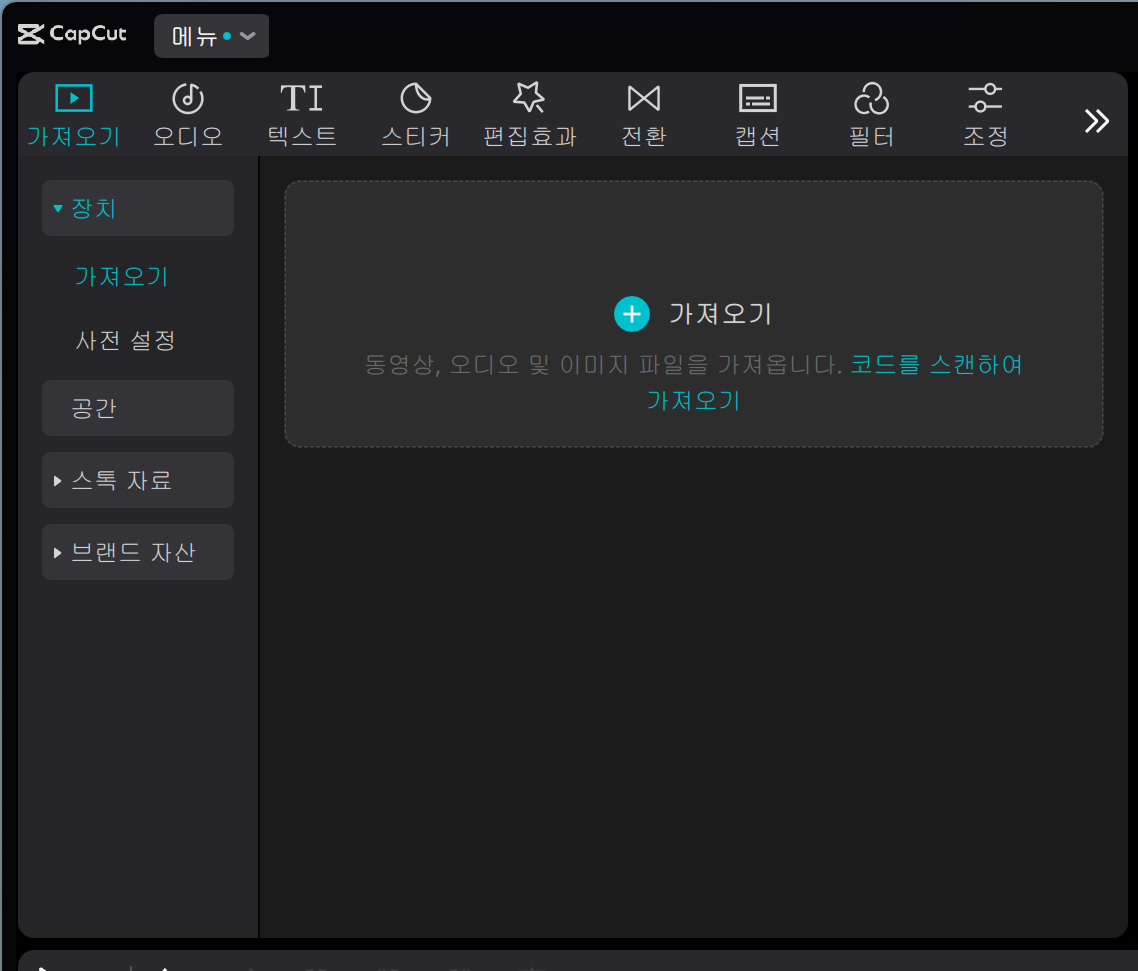Open the 캡션 (Captions) panel

pyautogui.click(x=757, y=113)
